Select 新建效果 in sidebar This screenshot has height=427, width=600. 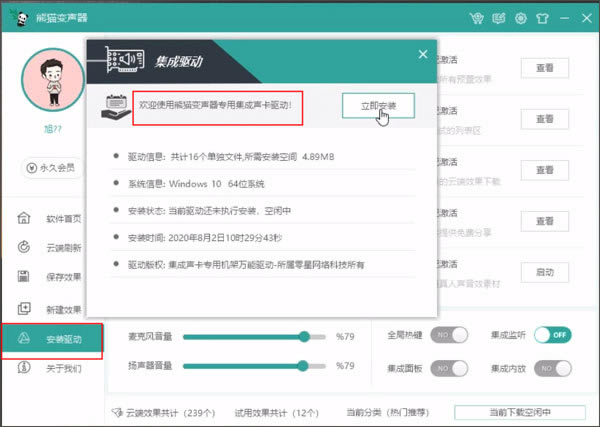[x=52, y=309]
